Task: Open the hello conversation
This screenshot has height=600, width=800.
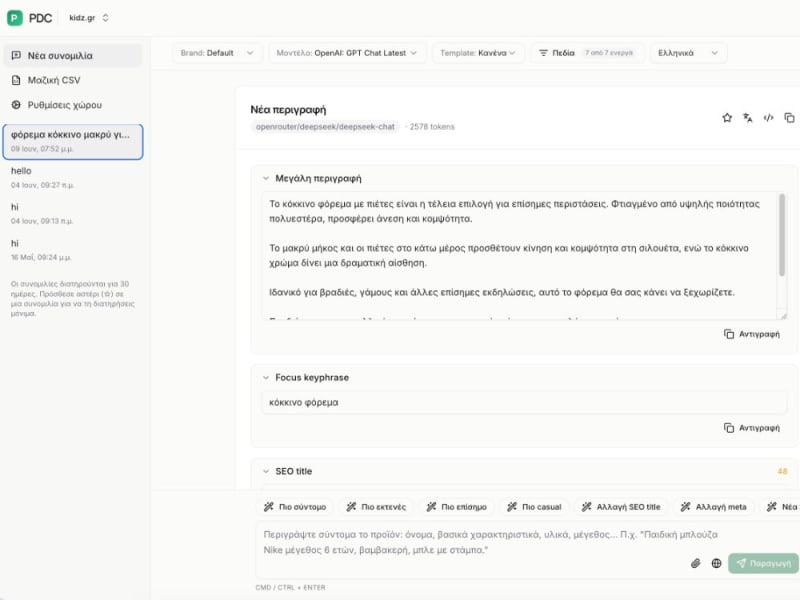Action: pos(72,177)
